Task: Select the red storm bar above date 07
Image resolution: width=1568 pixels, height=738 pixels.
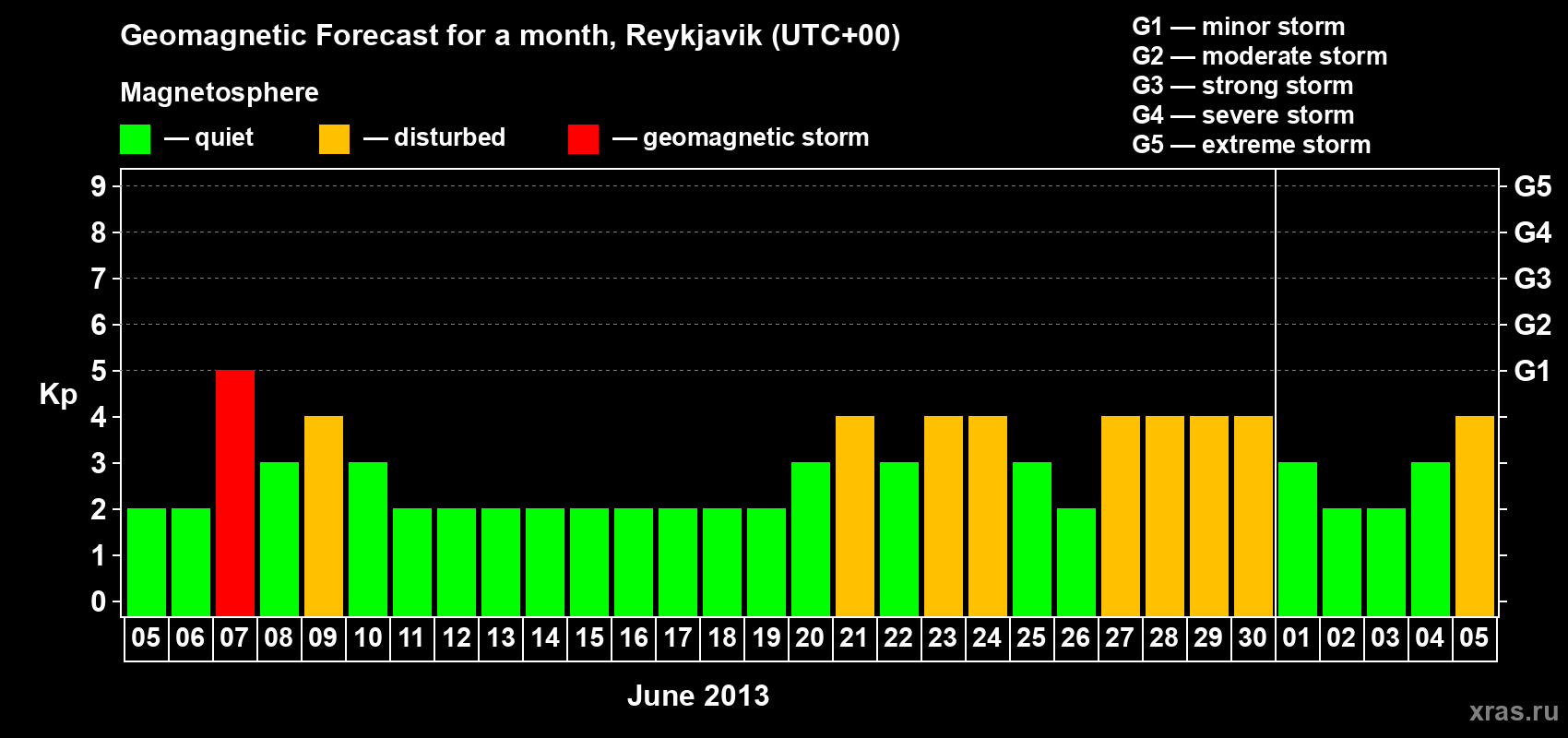Action: (235, 494)
